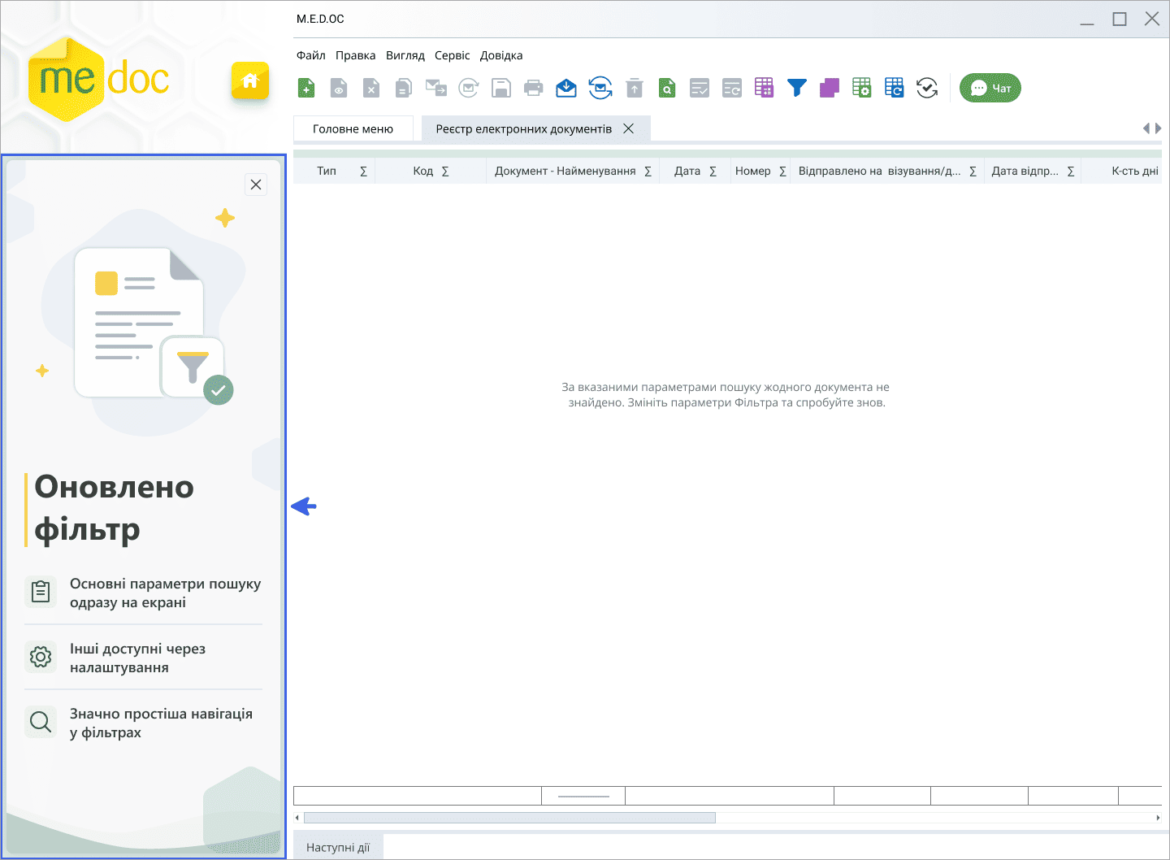Open the Файл menu
1170x860 pixels.
(310, 55)
